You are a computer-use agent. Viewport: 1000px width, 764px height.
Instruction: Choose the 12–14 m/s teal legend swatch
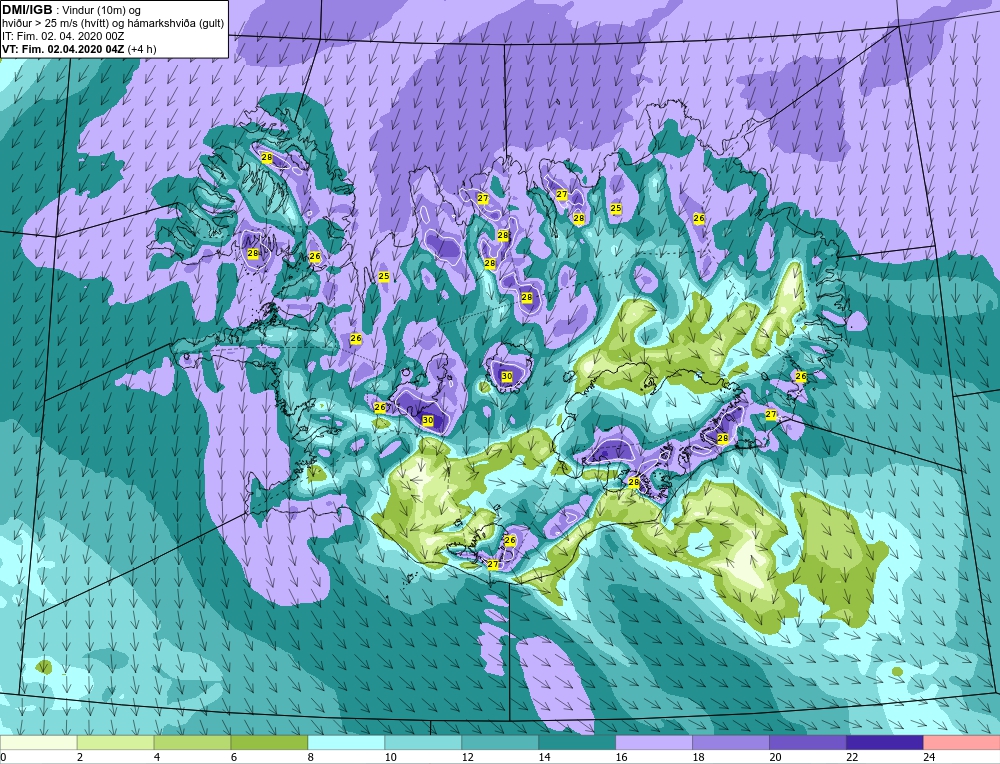pyautogui.click(x=500, y=743)
